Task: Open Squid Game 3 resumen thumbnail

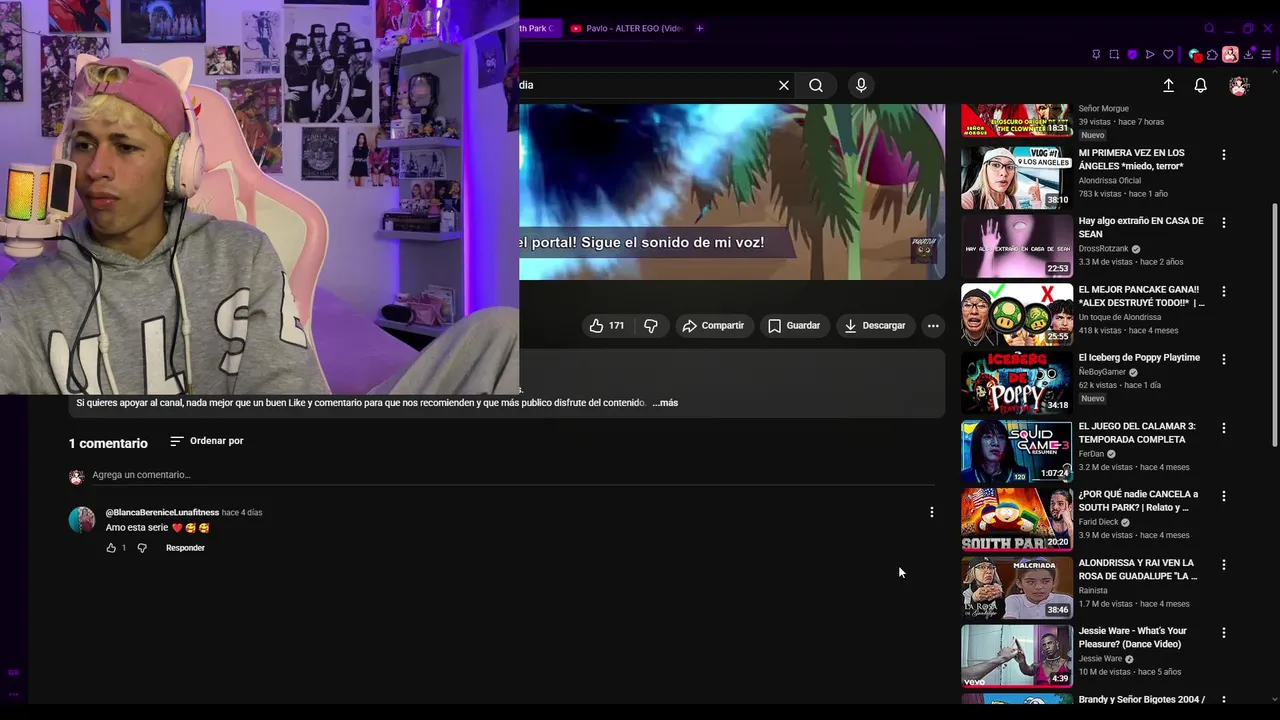Action: click(x=1017, y=452)
